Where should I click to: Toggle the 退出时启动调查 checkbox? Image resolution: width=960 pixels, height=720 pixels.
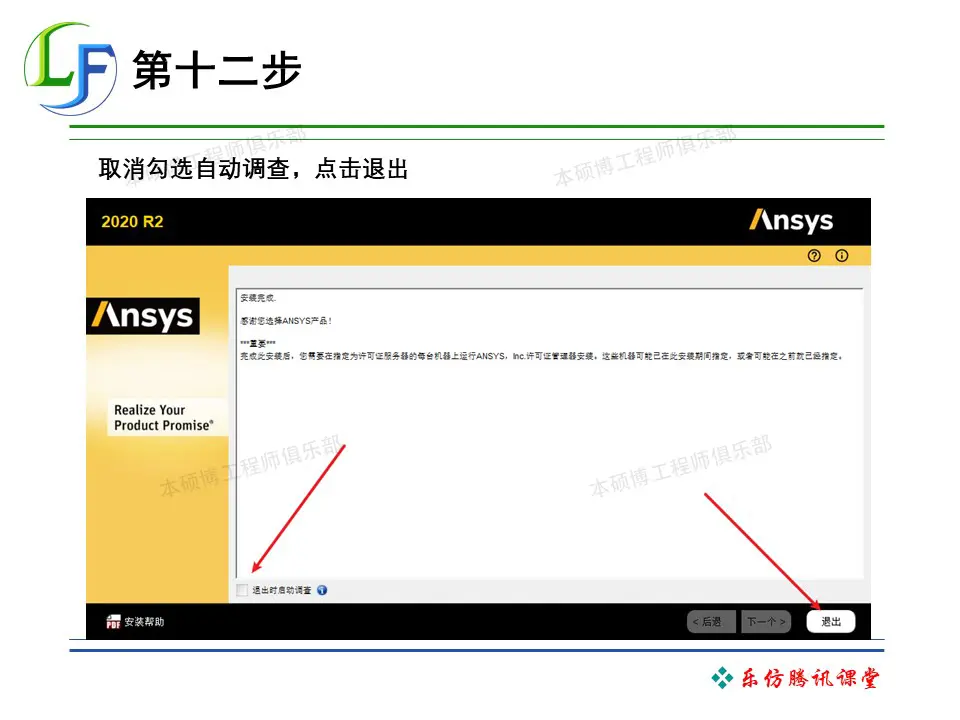click(x=242, y=590)
